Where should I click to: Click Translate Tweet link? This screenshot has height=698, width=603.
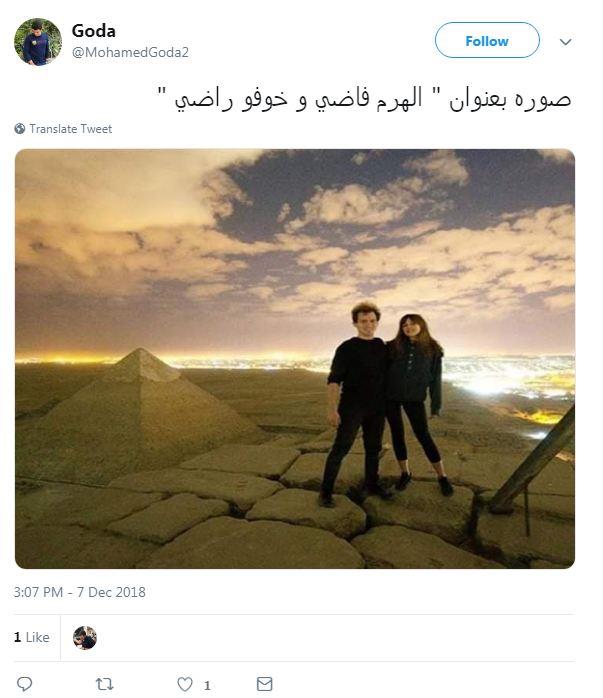[70, 129]
